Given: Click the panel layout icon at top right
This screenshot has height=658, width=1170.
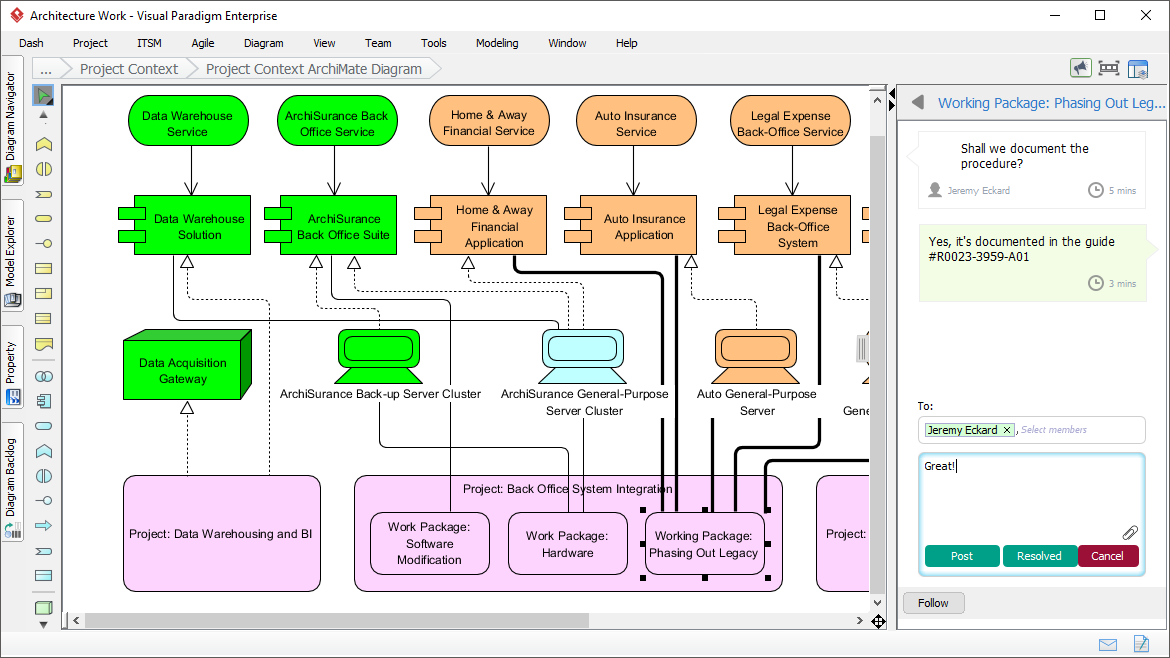Looking at the screenshot, I should click(x=1138, y=68).
